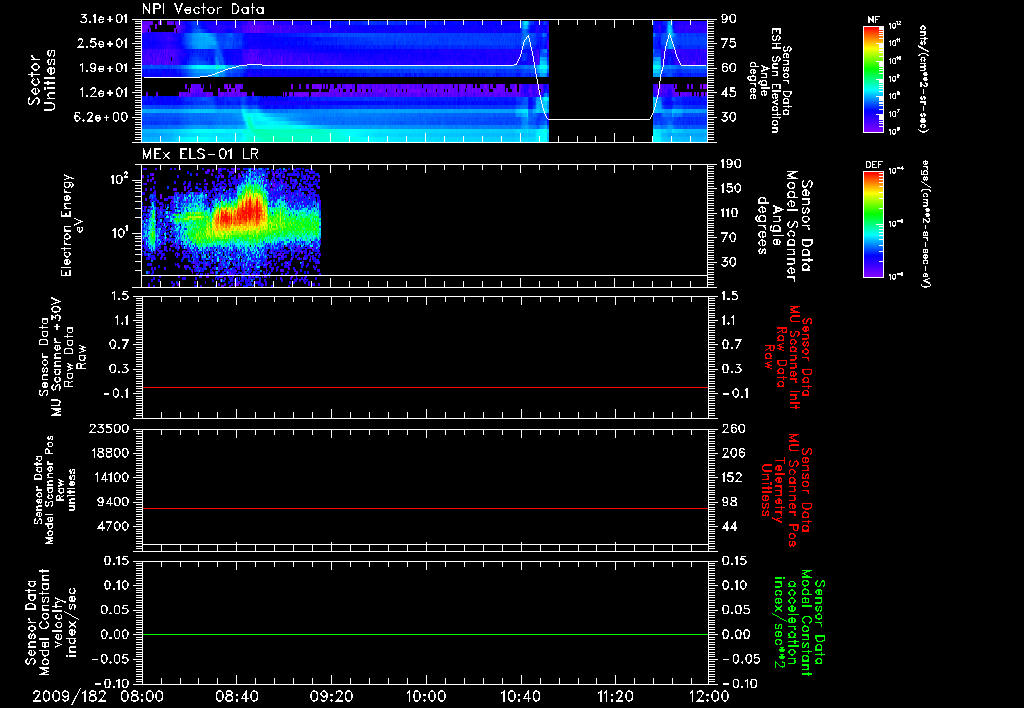Click the 18800 scanner position tick label
This screenshot has height=708, width=1024.
[109, 453]
